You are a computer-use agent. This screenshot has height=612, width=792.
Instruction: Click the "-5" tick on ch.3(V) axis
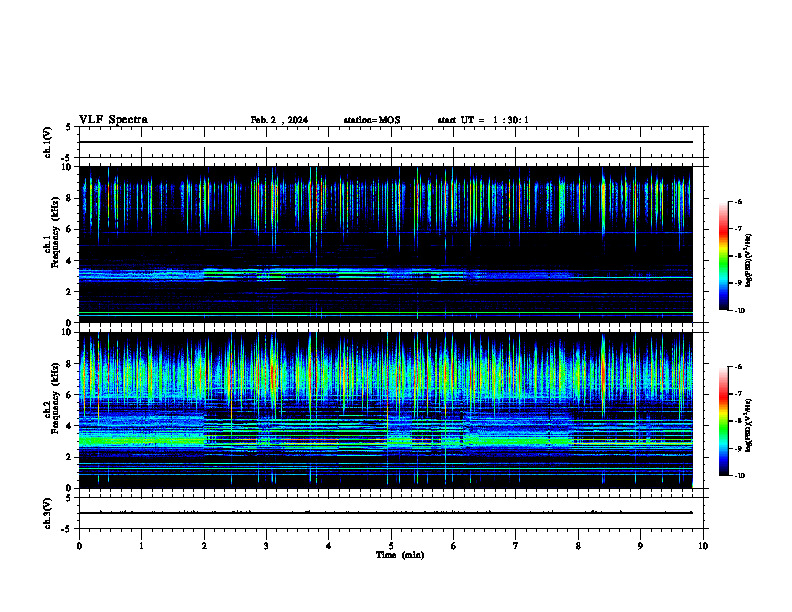tap(67, 529)
